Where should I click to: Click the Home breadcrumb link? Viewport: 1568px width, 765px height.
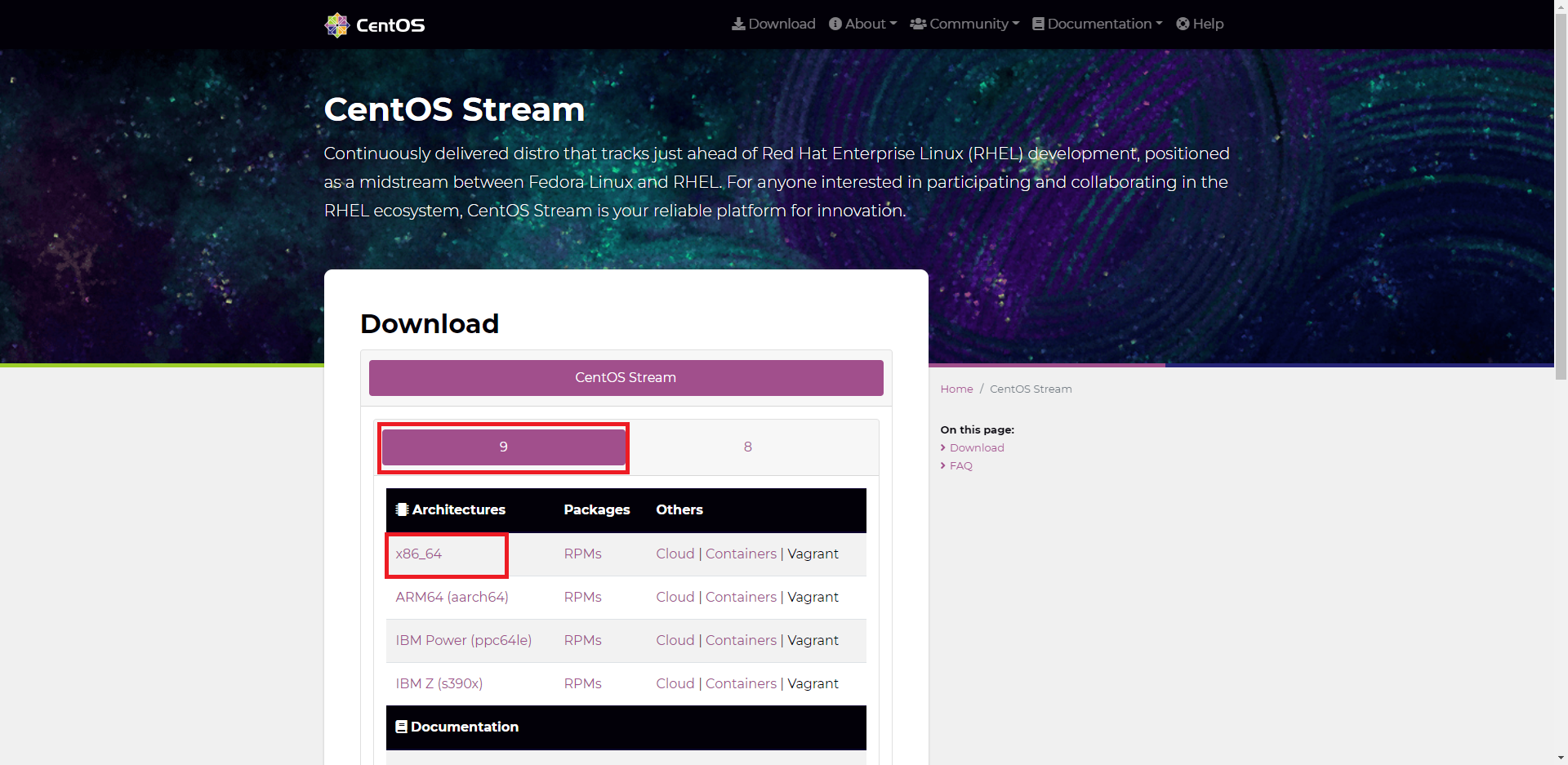tap(956, 389)
